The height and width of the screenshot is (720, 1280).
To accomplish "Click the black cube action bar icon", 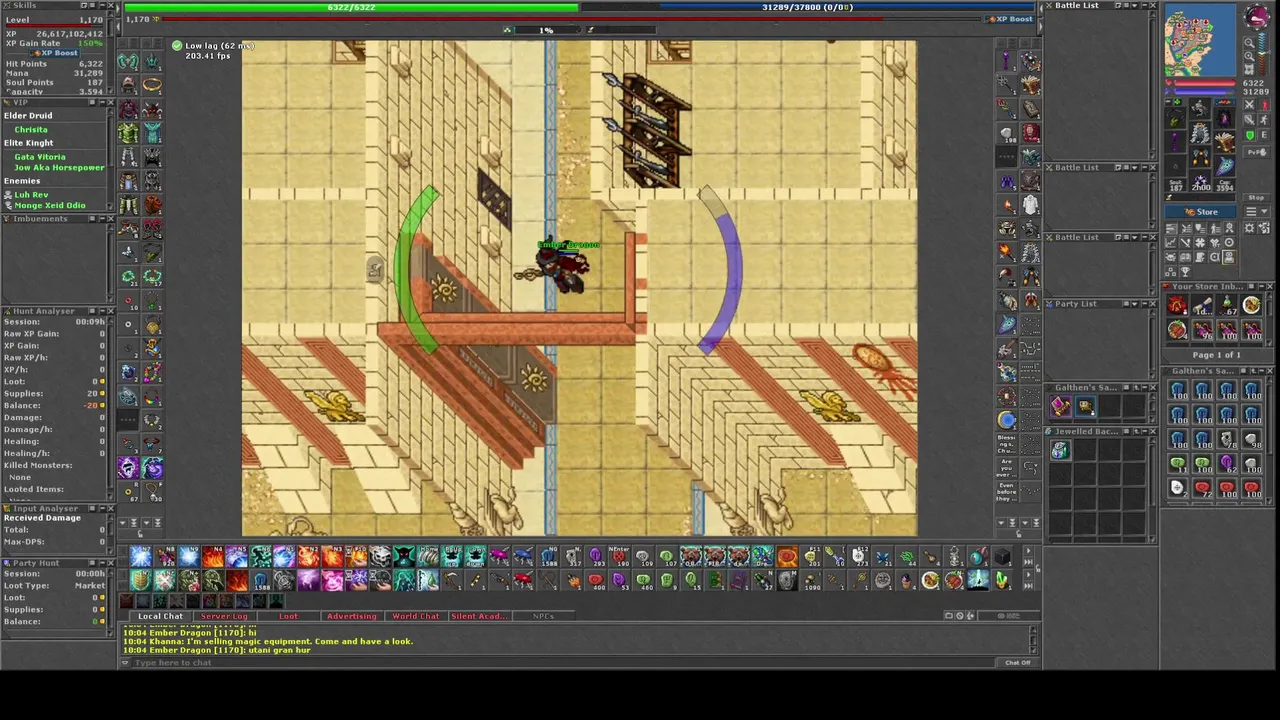I will tap(1003, 558).
